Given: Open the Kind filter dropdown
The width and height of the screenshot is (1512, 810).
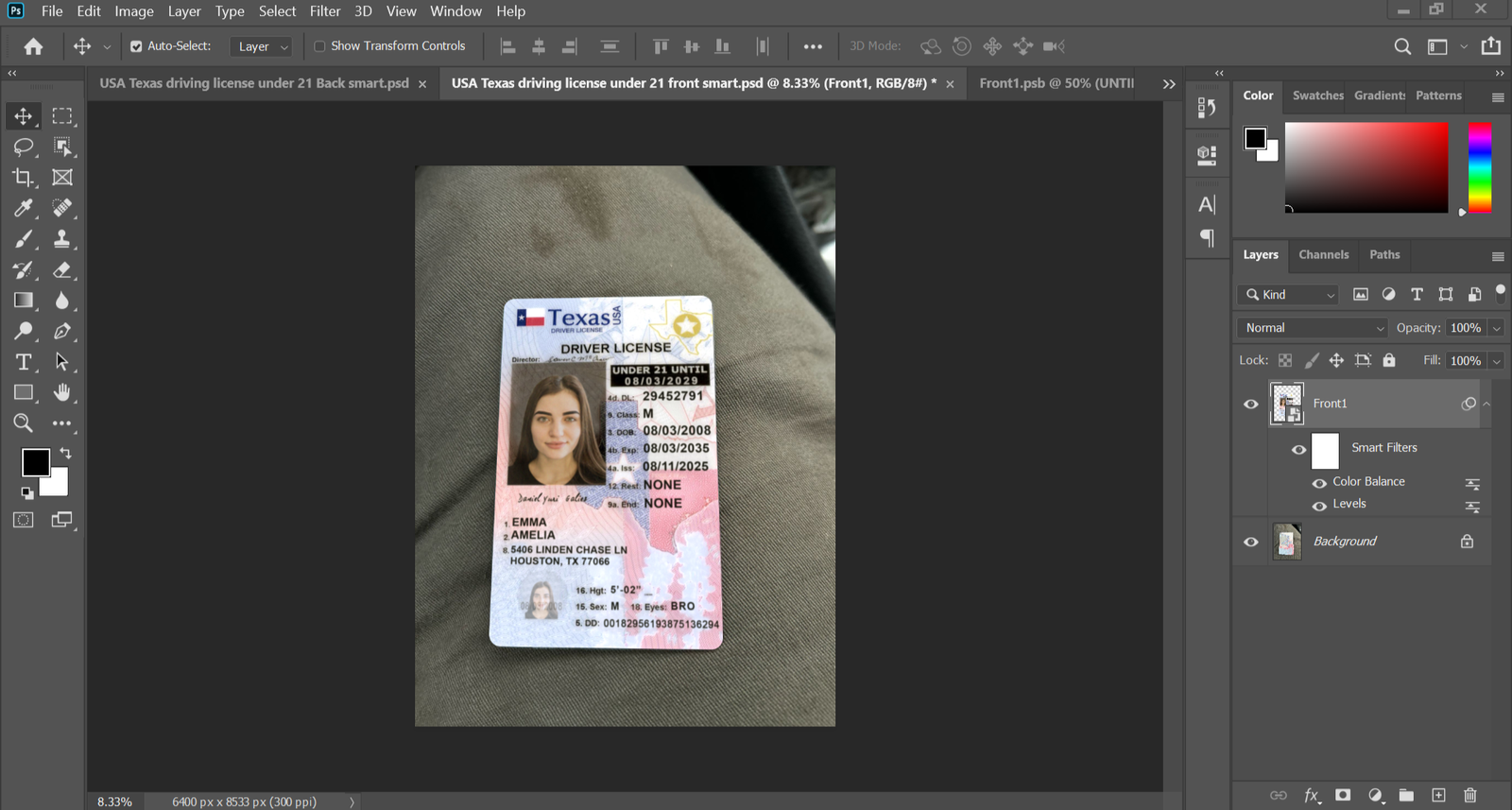Looking at the screenshot, I should coord(1288,295).
